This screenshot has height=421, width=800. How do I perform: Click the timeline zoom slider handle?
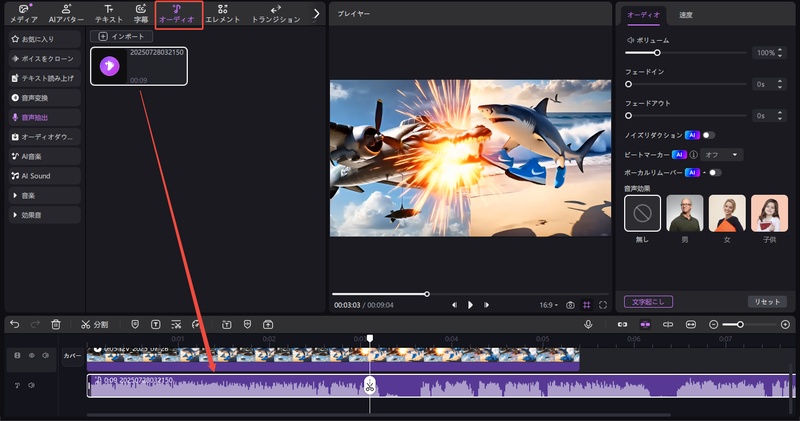pos(740,325)
